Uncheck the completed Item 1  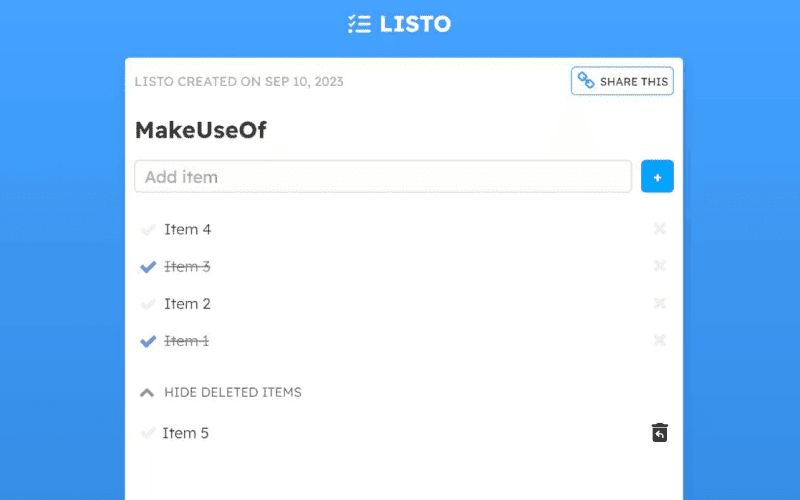(x=148, y=341)
